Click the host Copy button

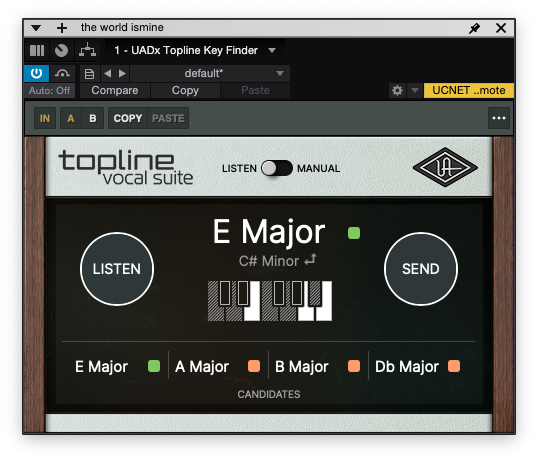pos(185,91)
